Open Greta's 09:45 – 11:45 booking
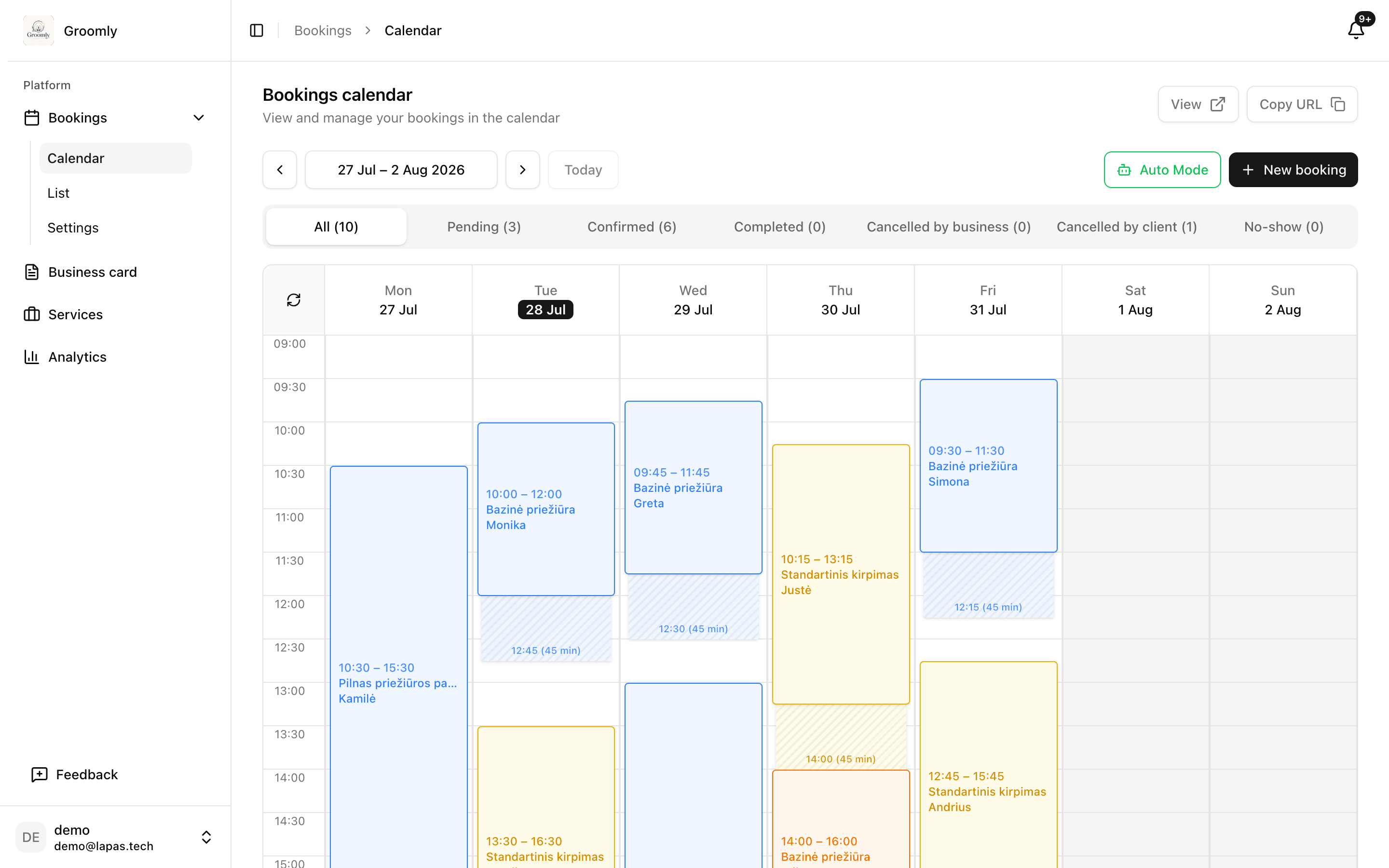This screenshot has width=1389, height=868. (x=694, y=488)
